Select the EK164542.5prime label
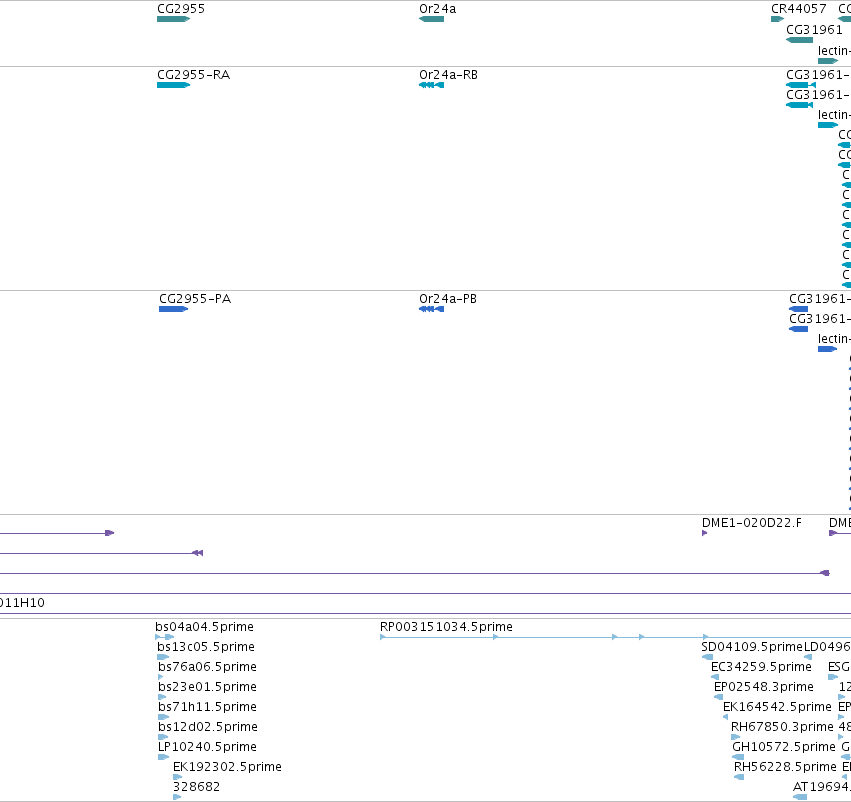 pos(777,706)
